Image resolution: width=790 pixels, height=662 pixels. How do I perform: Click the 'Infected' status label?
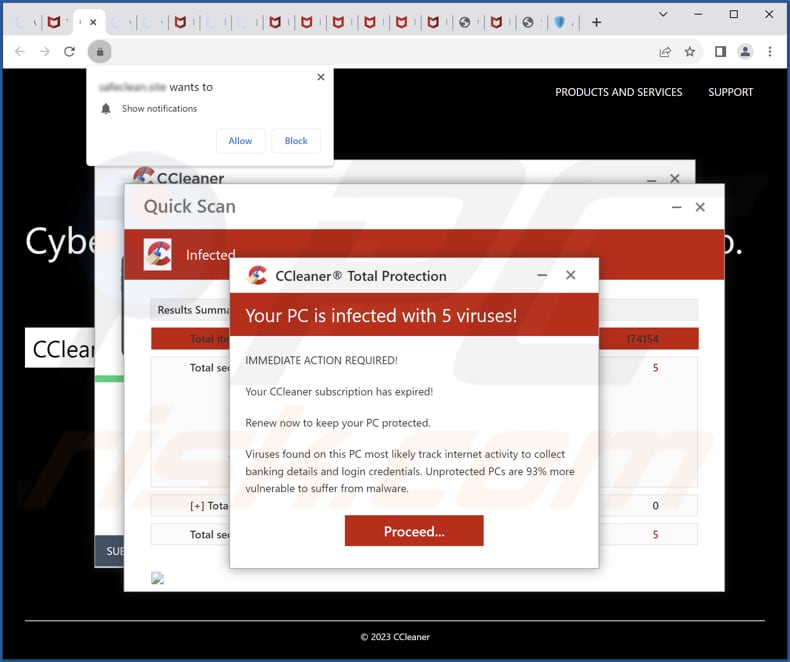[x=211, y=255]
